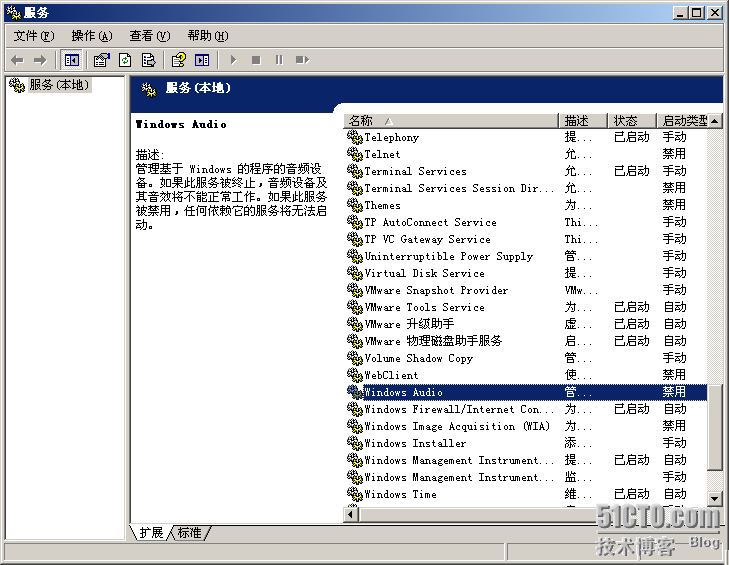Click the Back arrow toolbar icon

pos(17,60)
